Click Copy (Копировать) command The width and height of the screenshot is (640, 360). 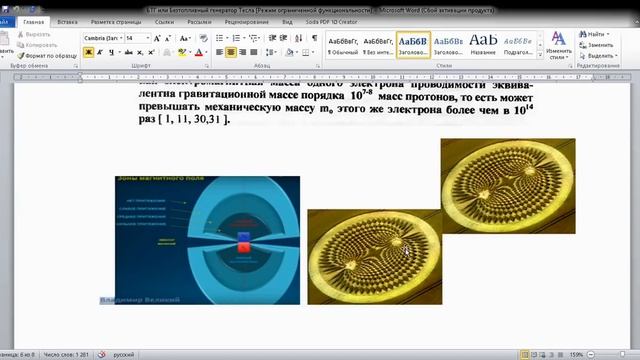(38, 45)
